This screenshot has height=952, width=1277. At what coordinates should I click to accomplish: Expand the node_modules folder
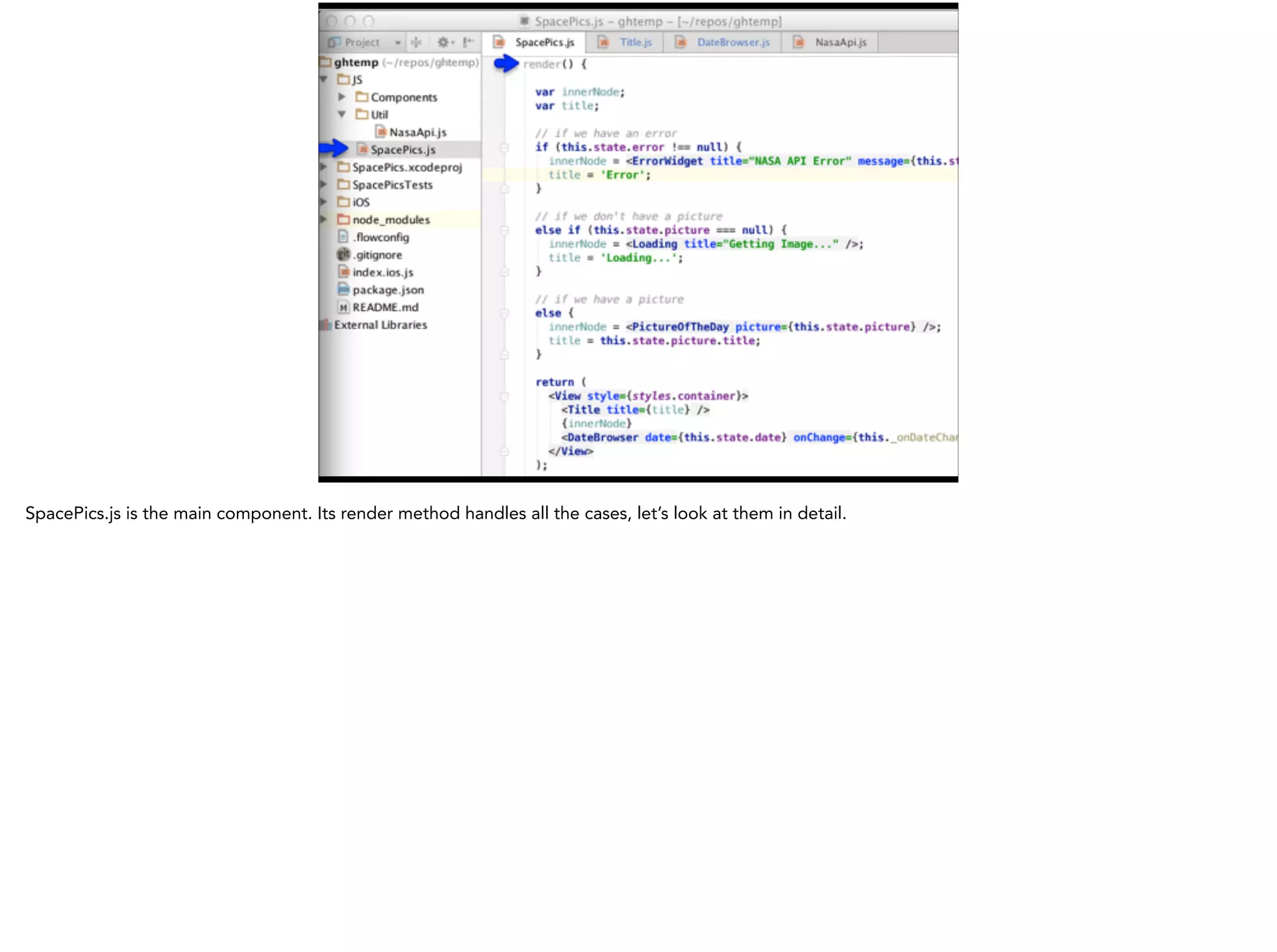click(x=324, y=219)
